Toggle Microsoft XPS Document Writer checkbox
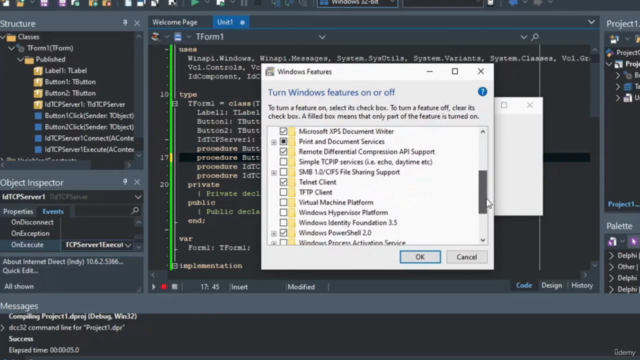640x360 pixels. coord(283,131)
